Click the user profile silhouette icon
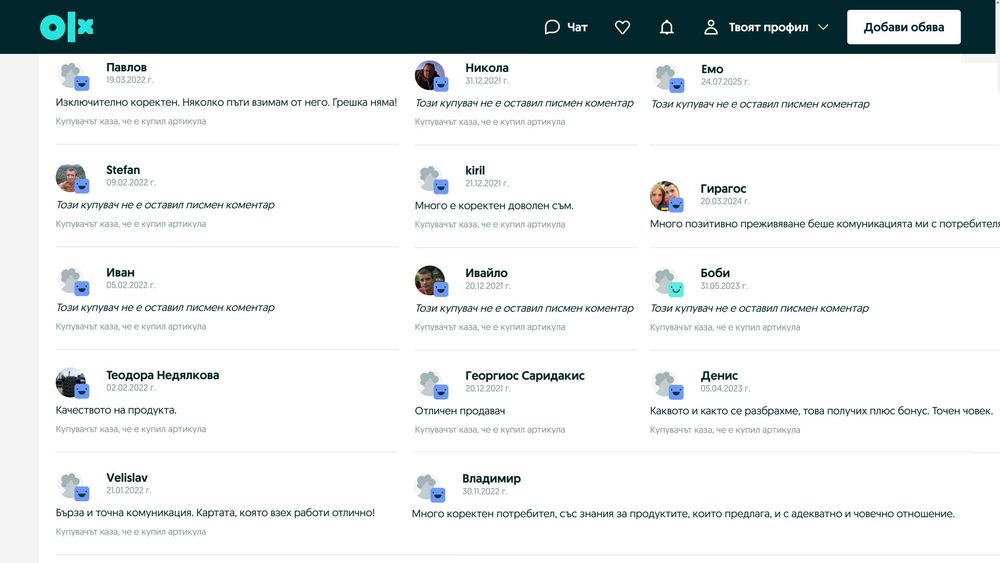1000x563 pixels. (x=710, y=27)
